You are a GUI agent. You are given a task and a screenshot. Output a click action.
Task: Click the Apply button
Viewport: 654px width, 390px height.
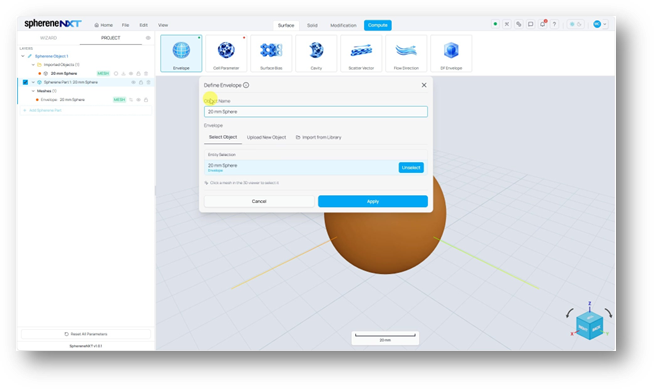[x=373, y=201]
